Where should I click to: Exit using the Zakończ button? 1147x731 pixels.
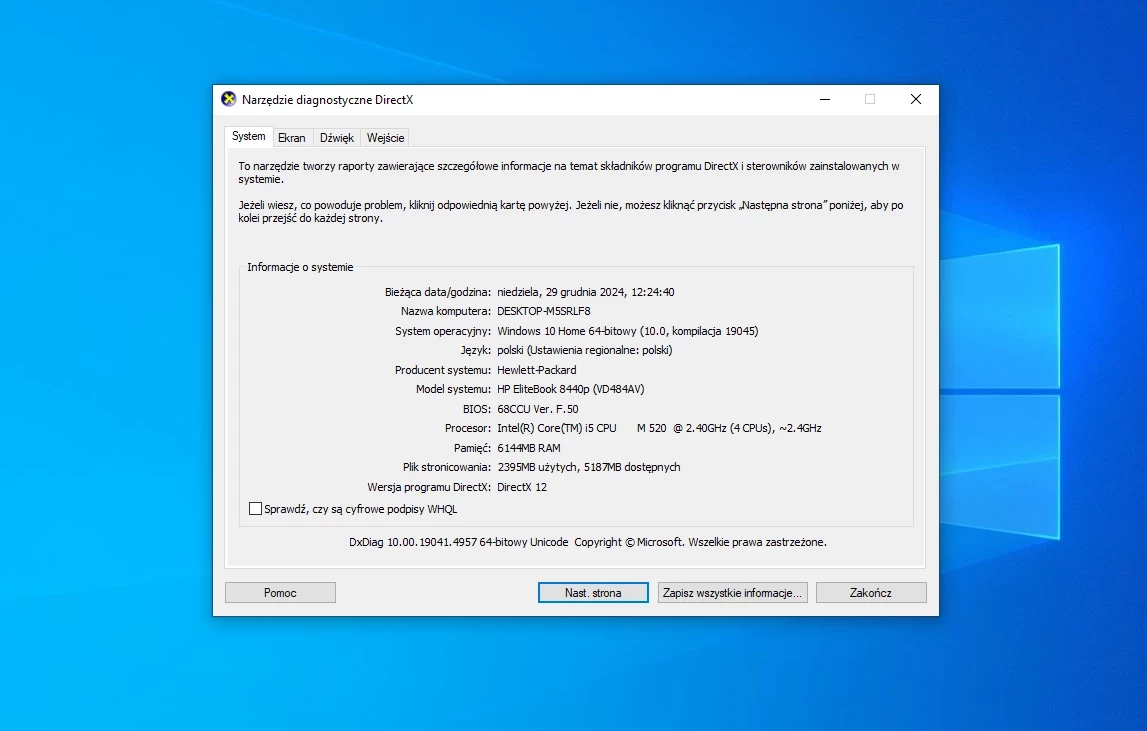[870, 593]
